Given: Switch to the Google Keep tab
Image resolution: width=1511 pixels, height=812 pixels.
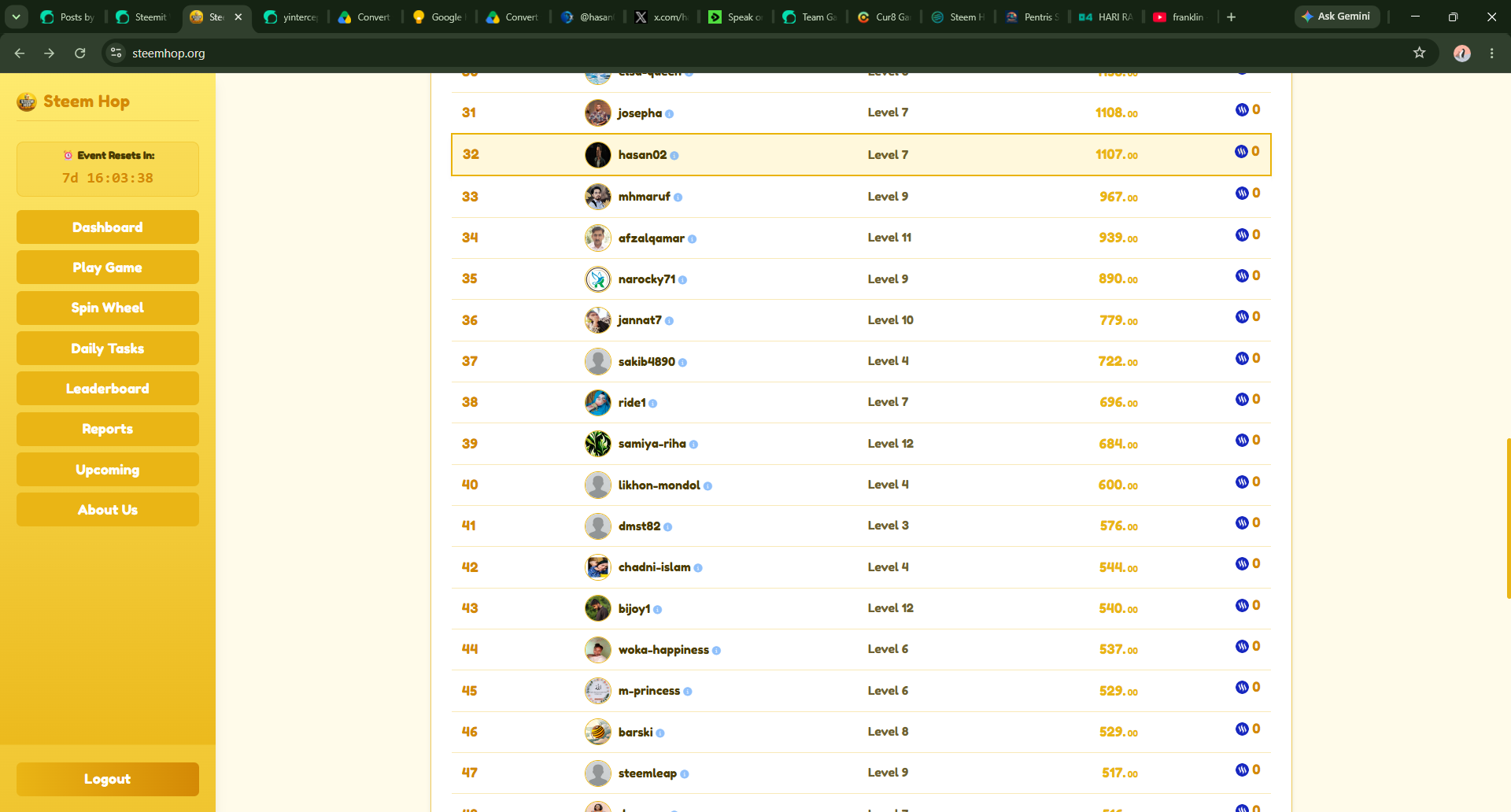Looking at the screenshot, I should [x=439, y=17].
